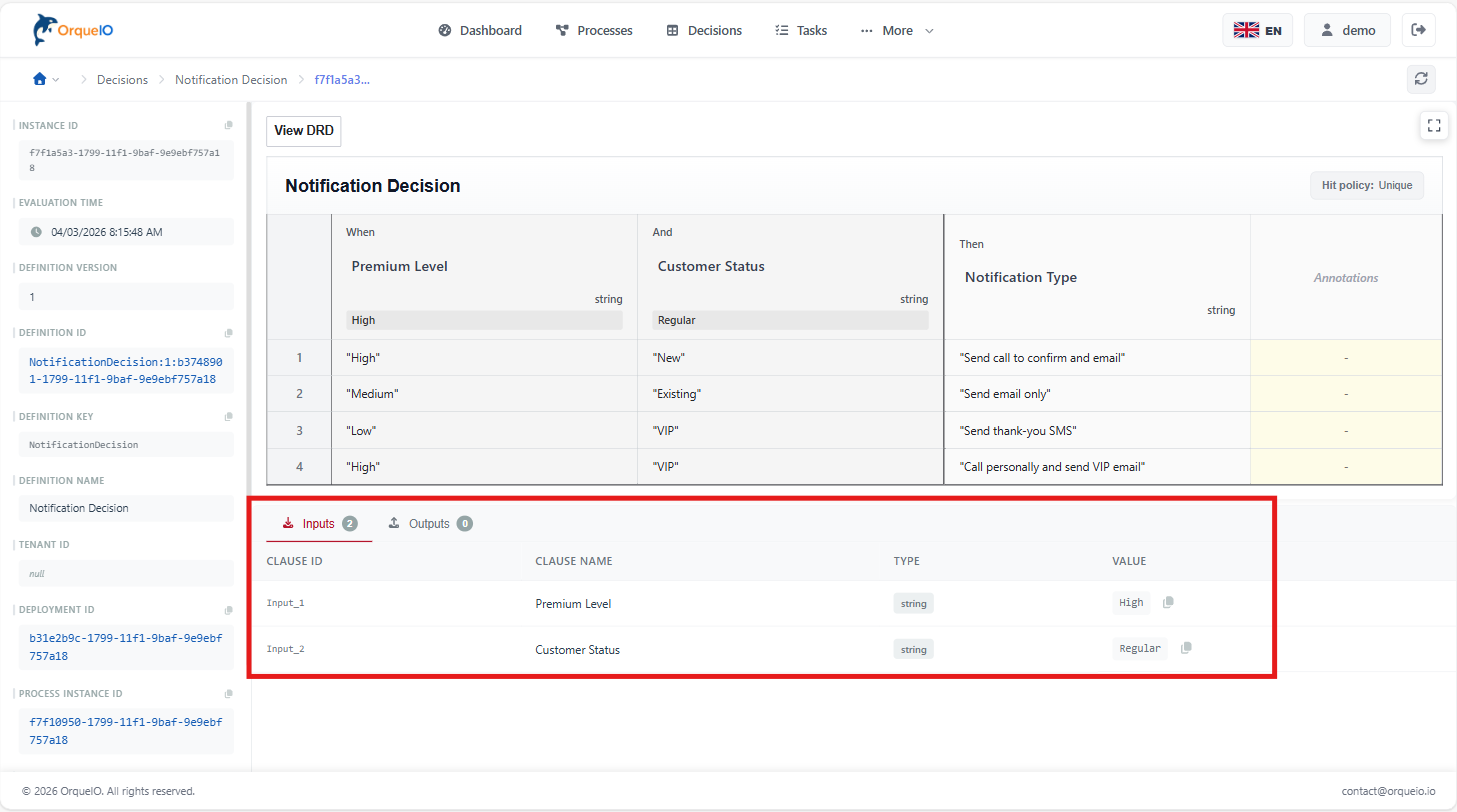Copy the Customer Status value Regular

[x=1186, y=648]
